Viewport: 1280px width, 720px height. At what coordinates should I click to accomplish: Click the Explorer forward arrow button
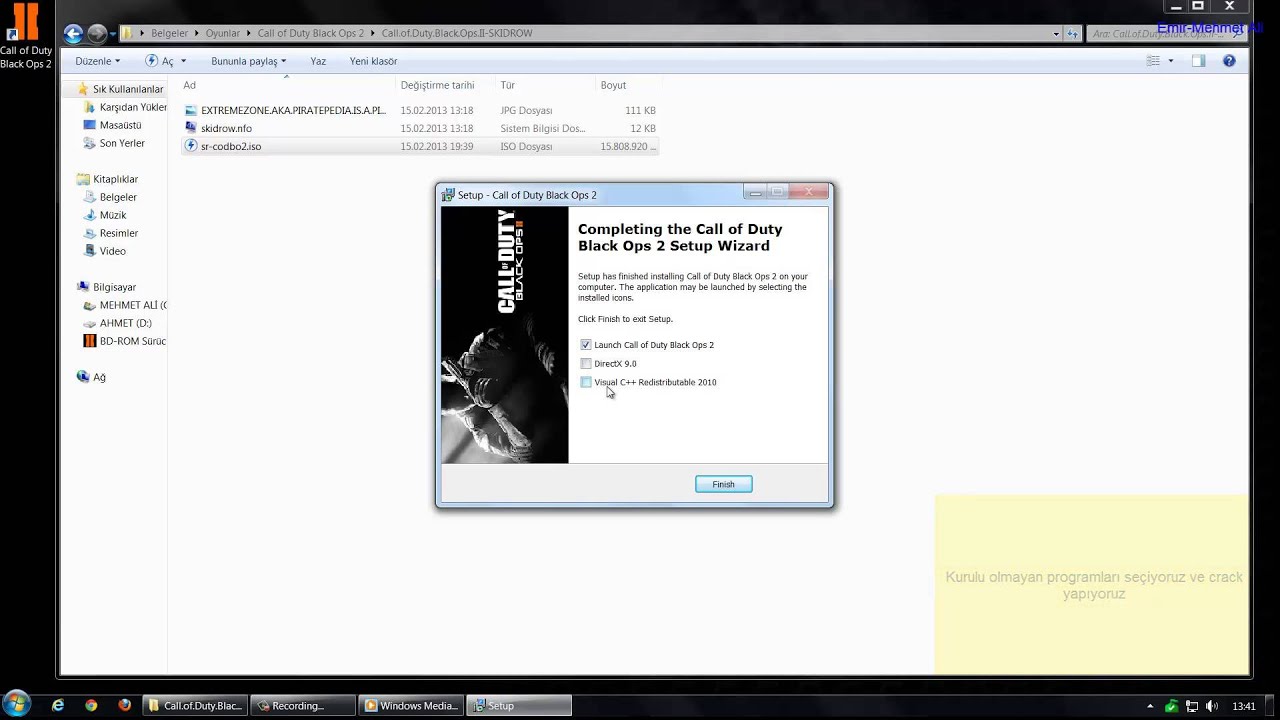[x=97, y=34]
